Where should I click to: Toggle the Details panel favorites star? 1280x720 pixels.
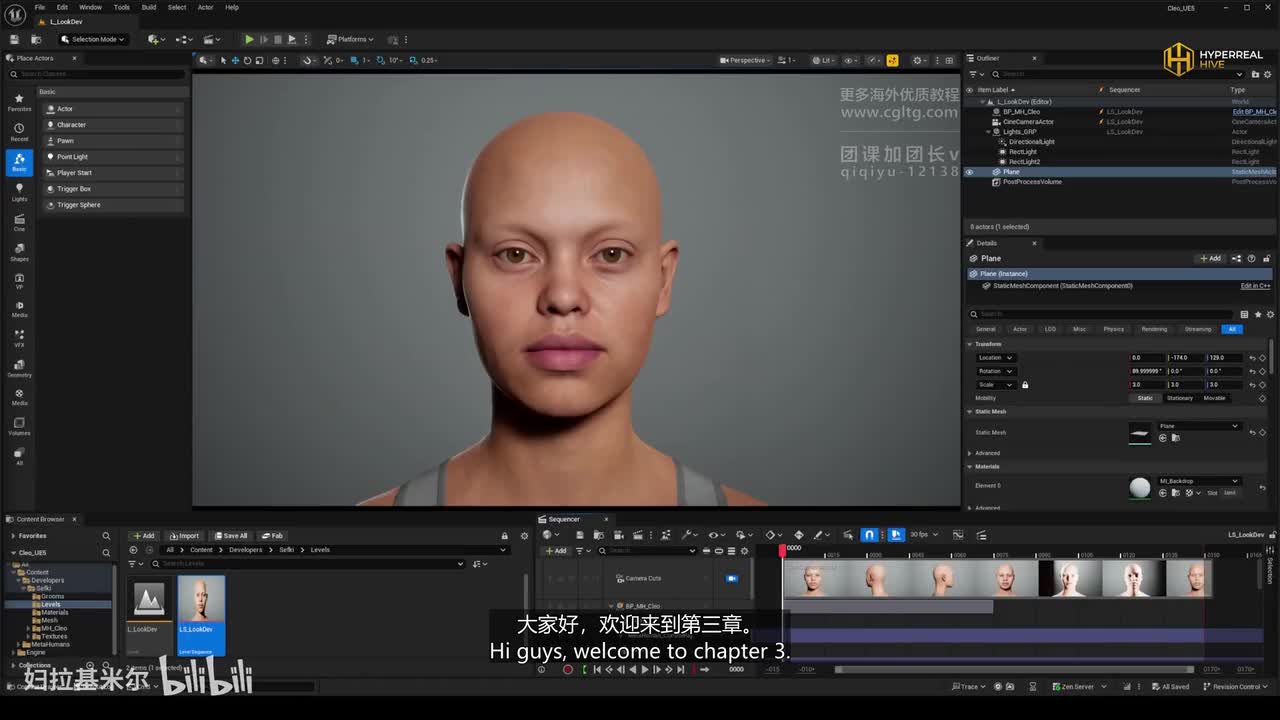[x=1258, y=314]
